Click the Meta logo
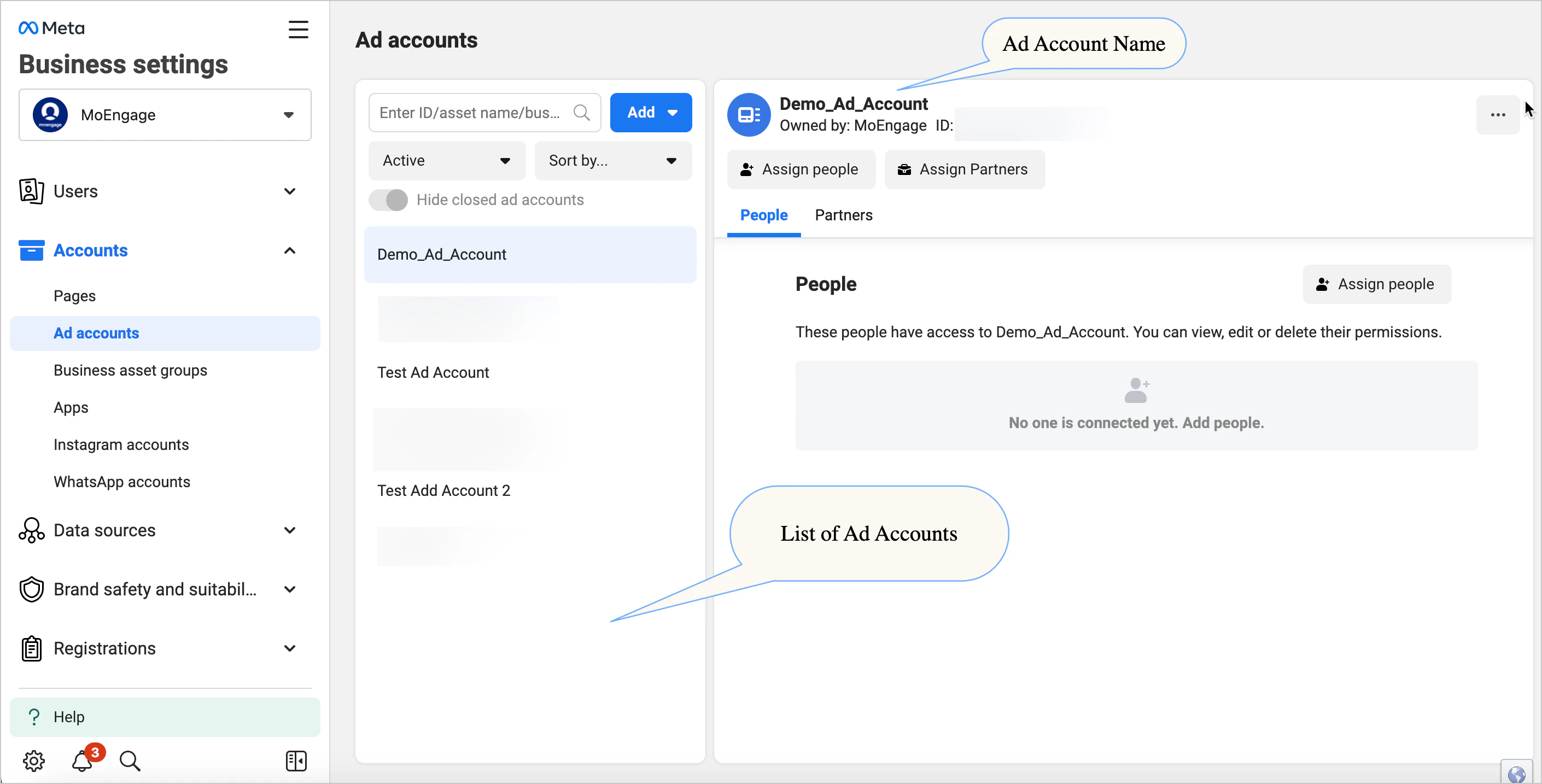Image resolution: width=1542 pixels, height=784 pixels. pos(51,27)
